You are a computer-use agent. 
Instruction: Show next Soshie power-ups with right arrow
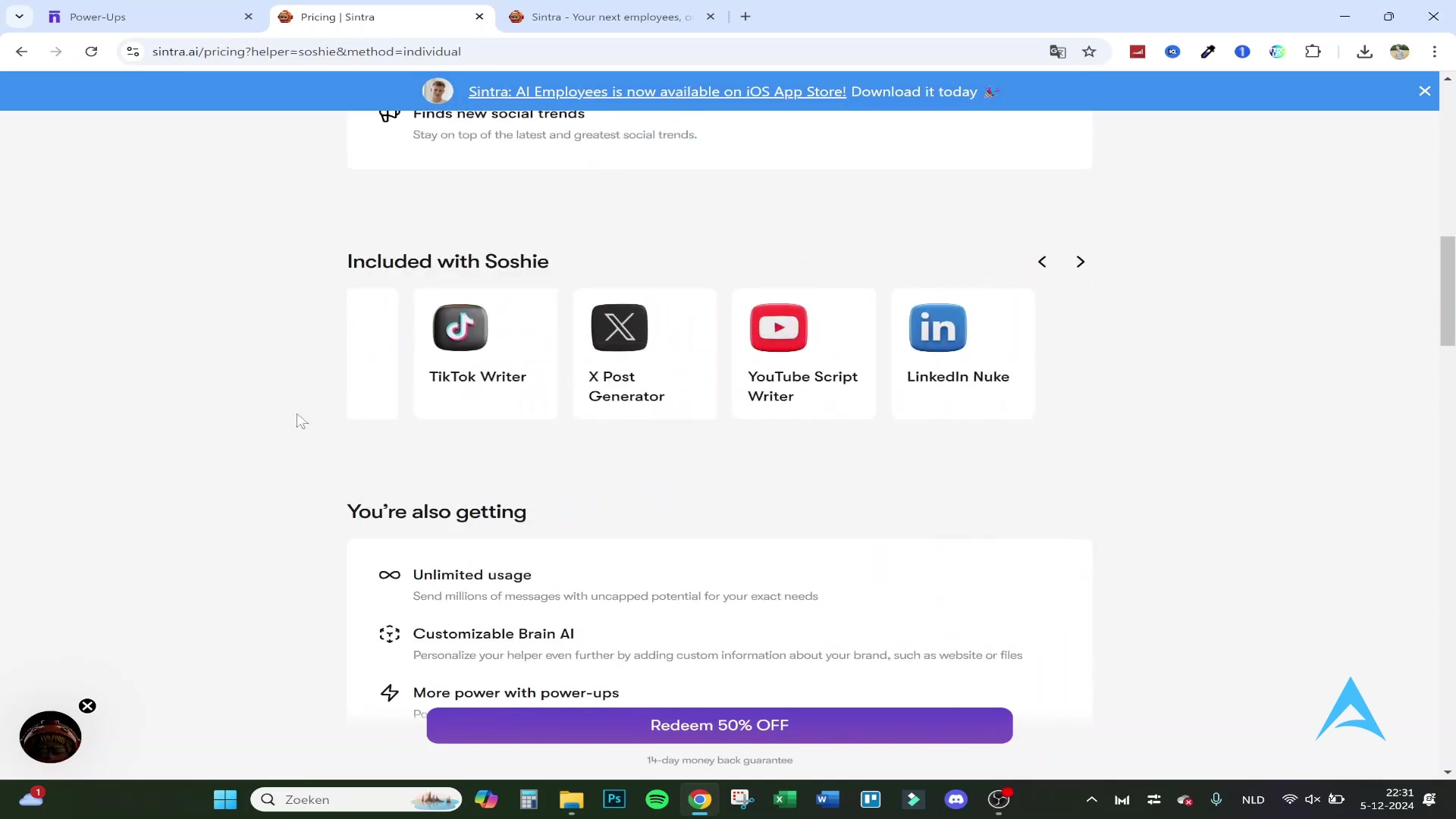click(x=1081, y=262)
